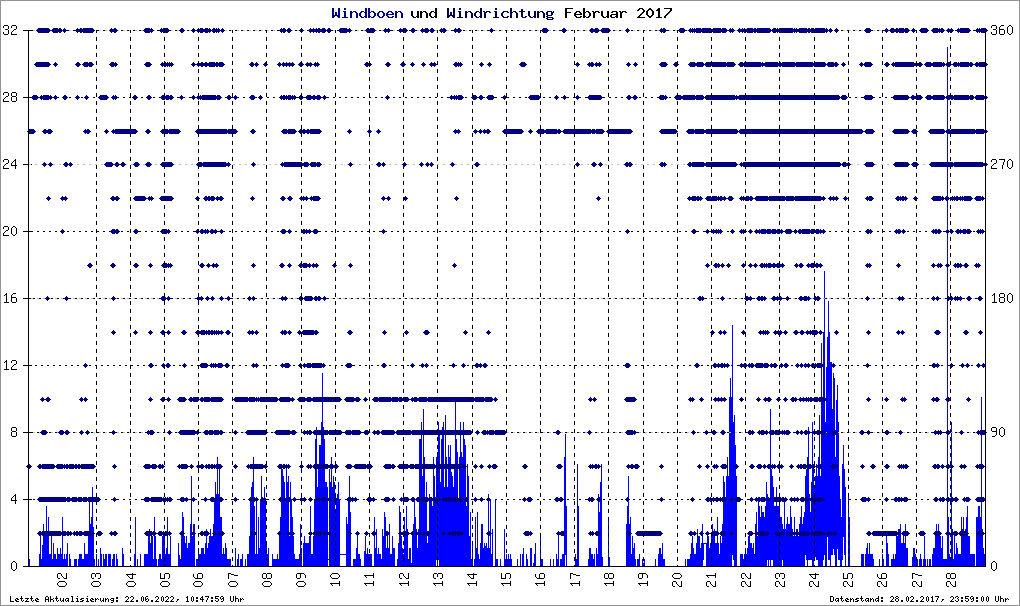Image resolution: width=1020 pixels, height=606 pixels.
Task: Click day 10 on the date axis
Action: pos(335,580)
